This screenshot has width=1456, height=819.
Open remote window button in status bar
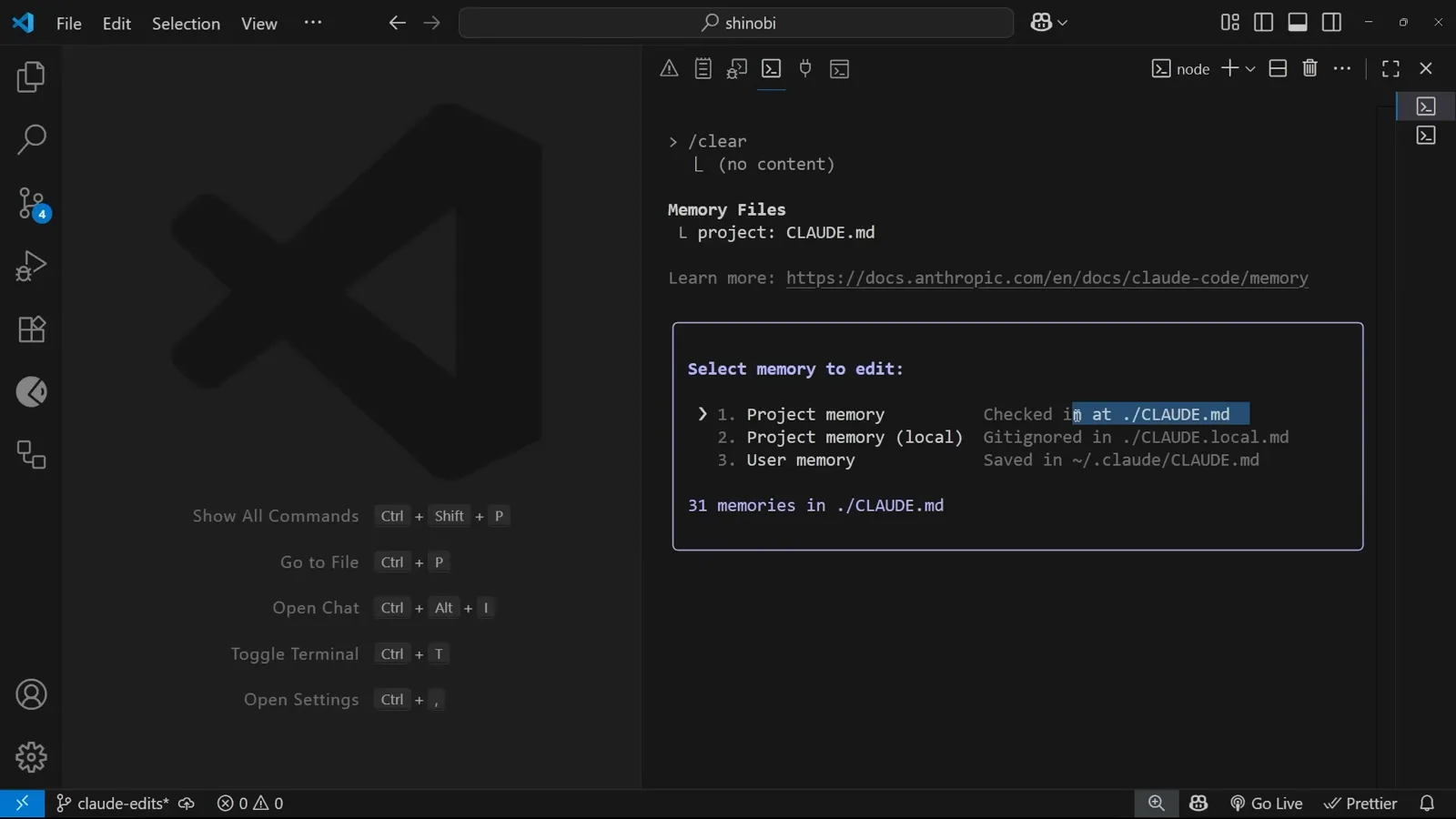click(22, 804)
